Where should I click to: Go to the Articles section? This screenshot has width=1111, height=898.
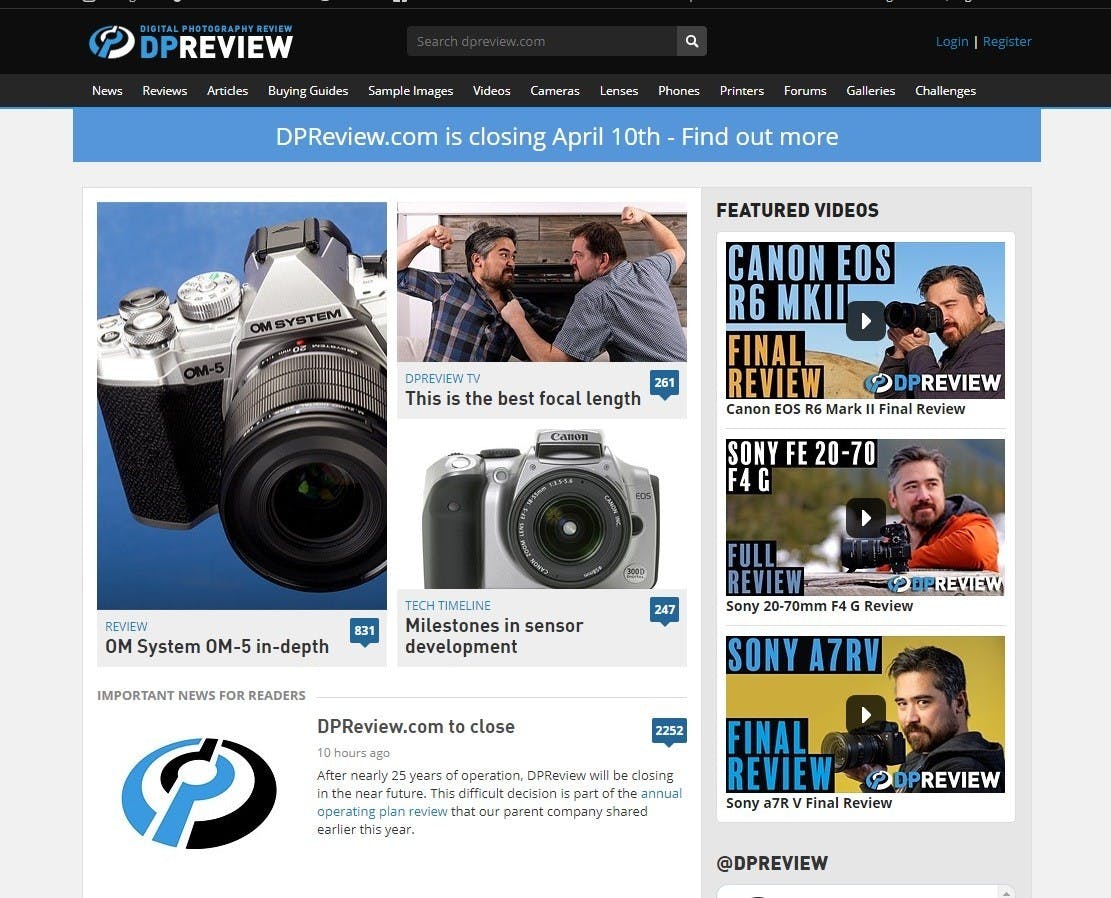point(227,91)
